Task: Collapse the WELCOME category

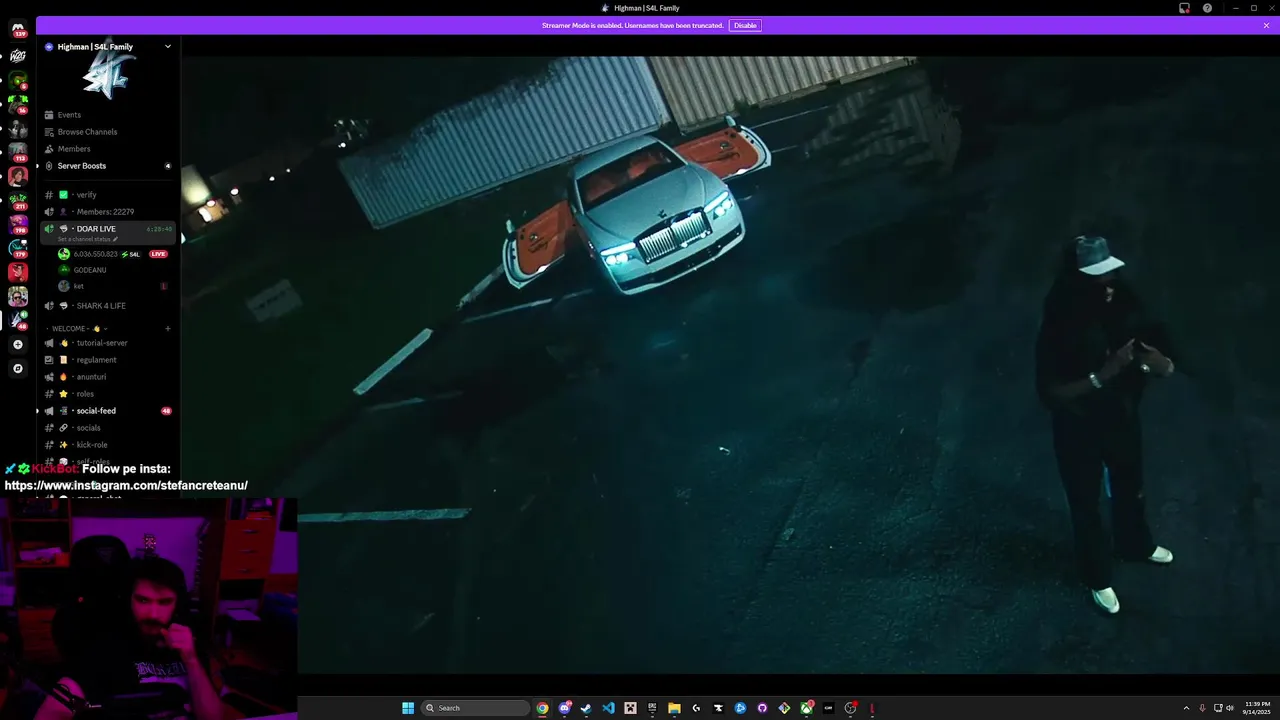Action: pos(78,329)
